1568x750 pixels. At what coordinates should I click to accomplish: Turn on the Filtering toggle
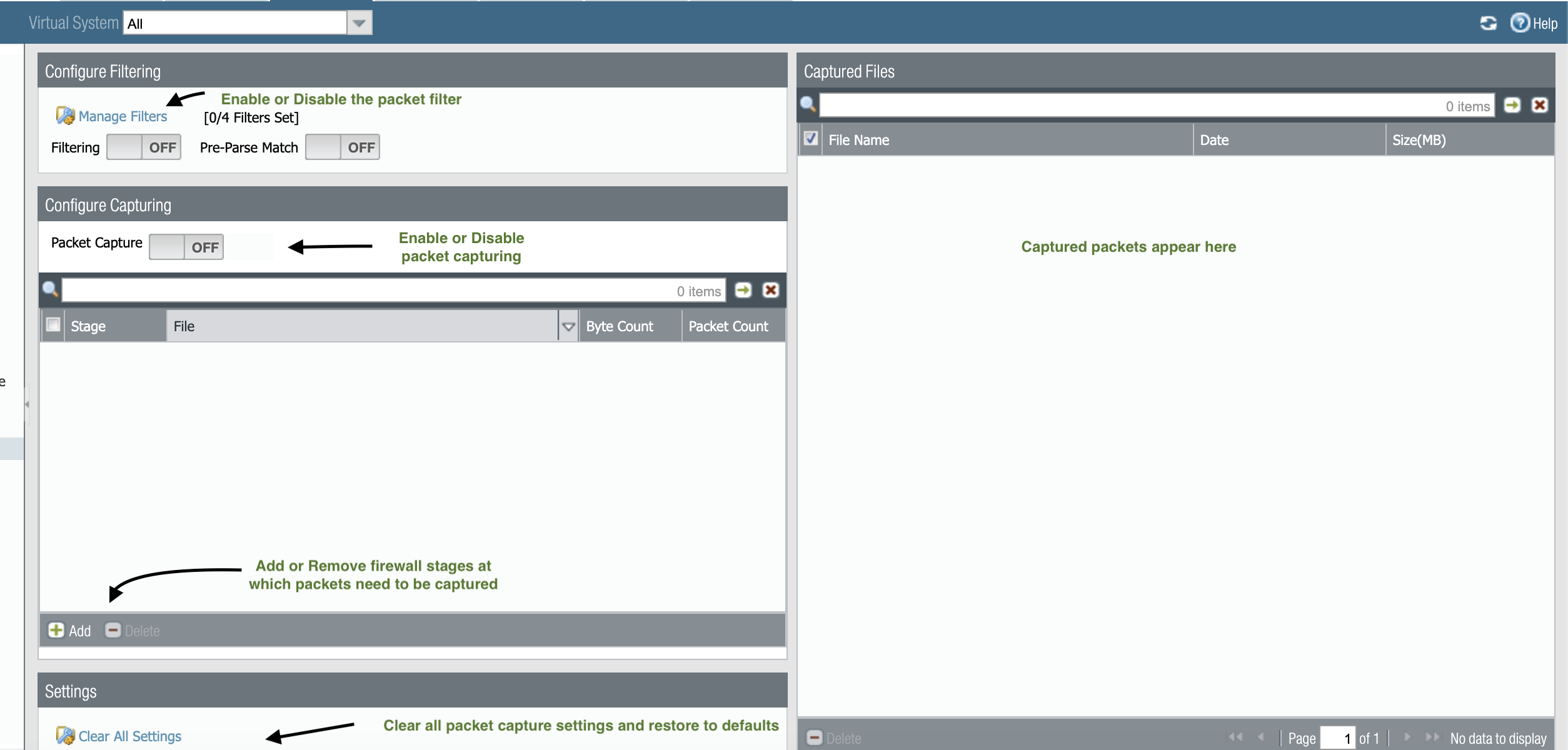click(143, 147)
